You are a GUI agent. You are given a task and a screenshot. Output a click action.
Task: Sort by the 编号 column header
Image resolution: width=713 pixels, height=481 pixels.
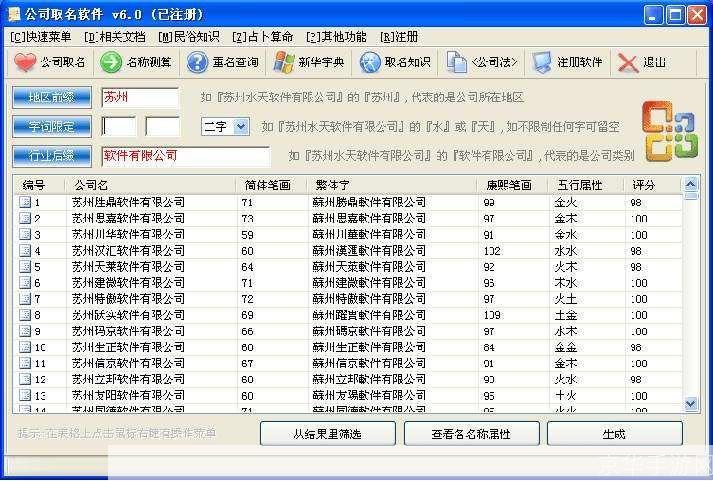coord(40,185)
